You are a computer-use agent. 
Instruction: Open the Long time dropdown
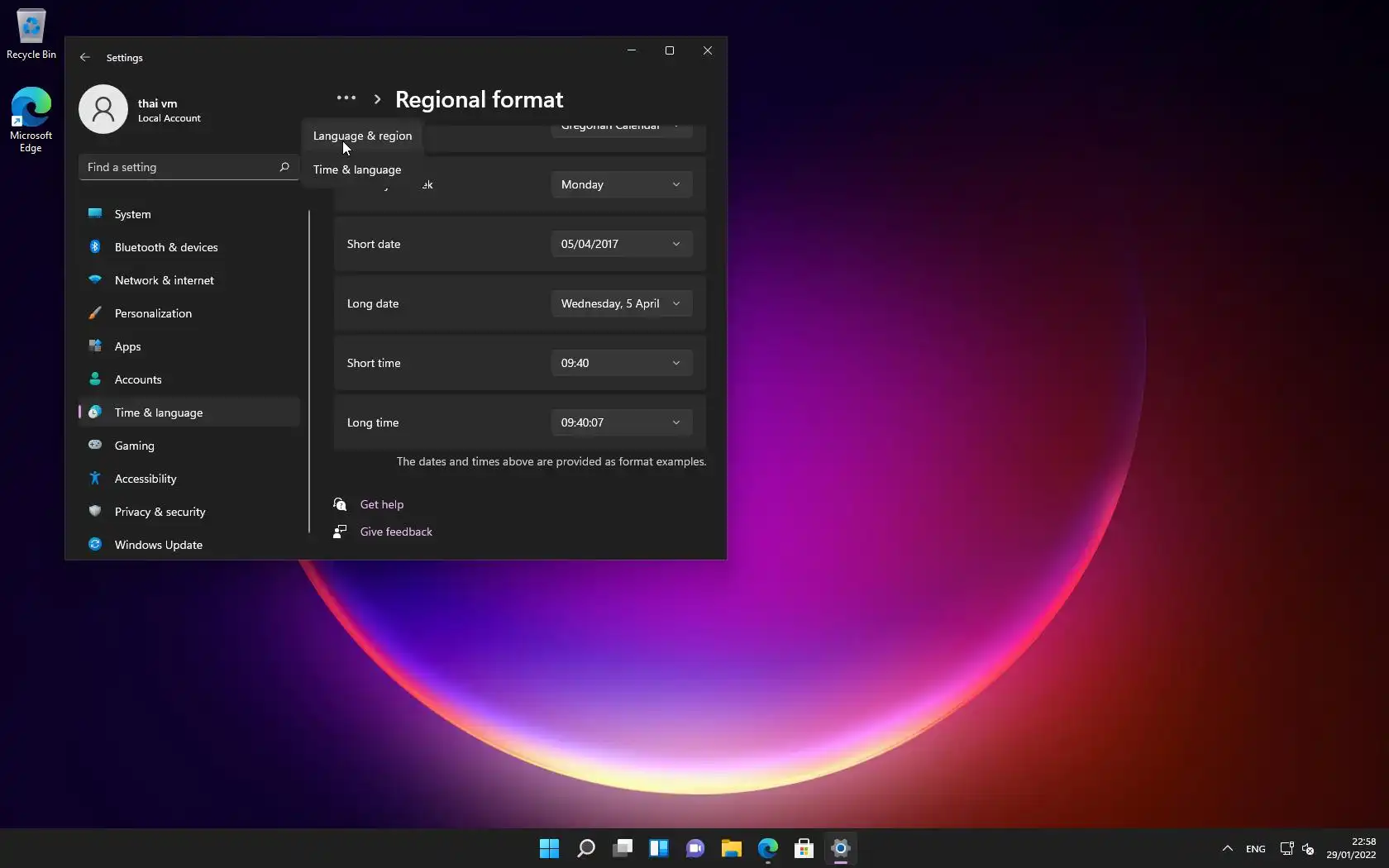[x=622, y=422]
